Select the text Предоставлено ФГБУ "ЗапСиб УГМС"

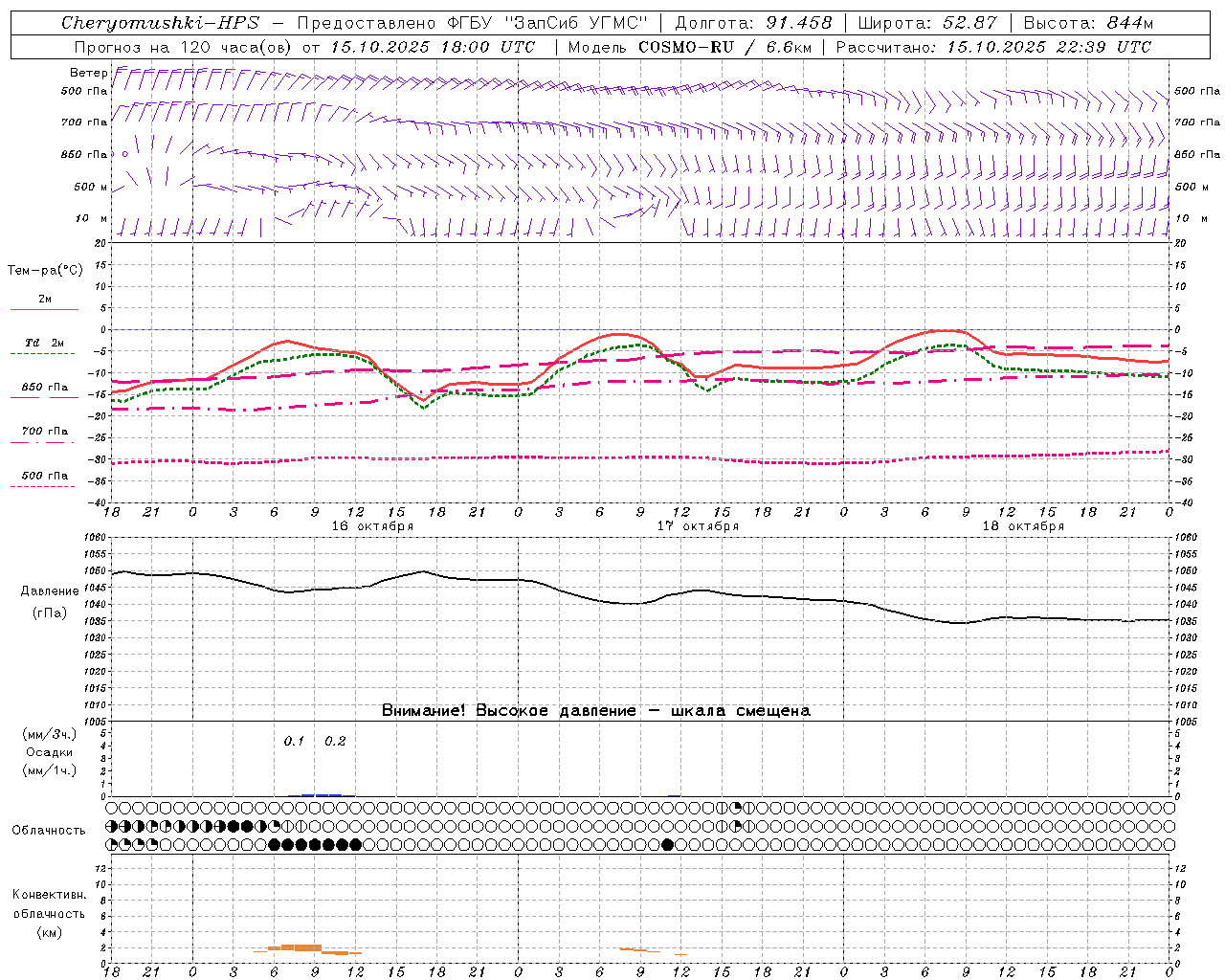tap(473, 23)
